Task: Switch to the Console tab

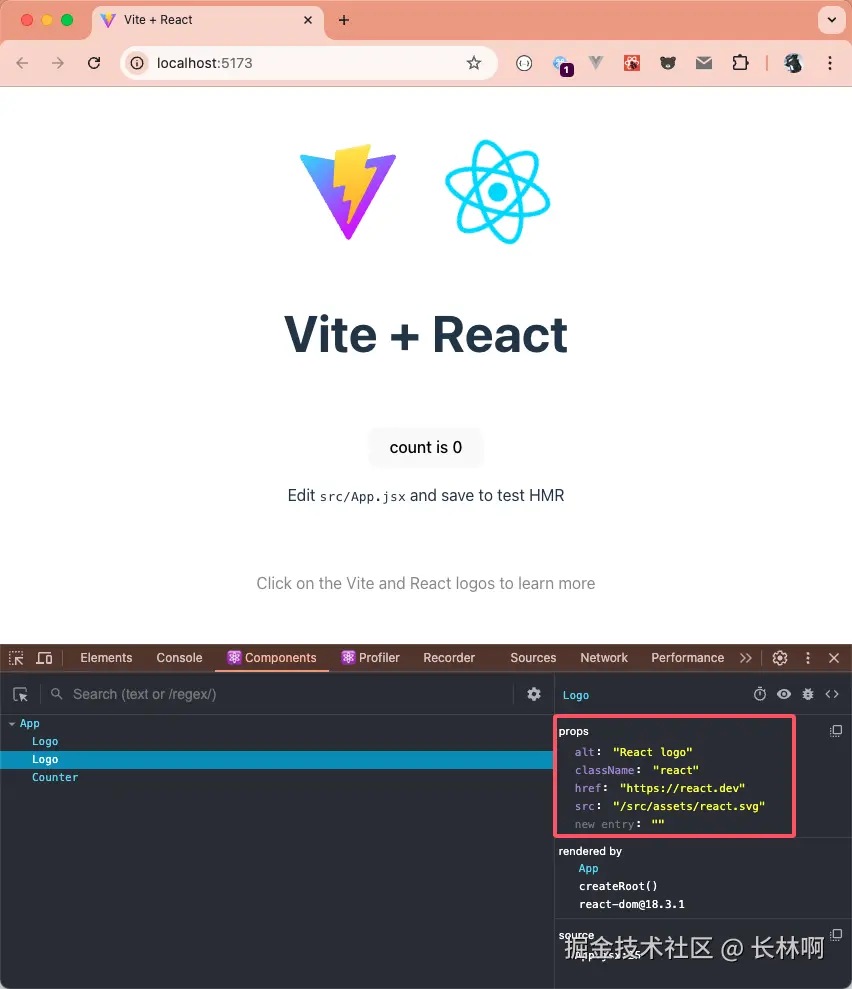Action: point(179,658)
